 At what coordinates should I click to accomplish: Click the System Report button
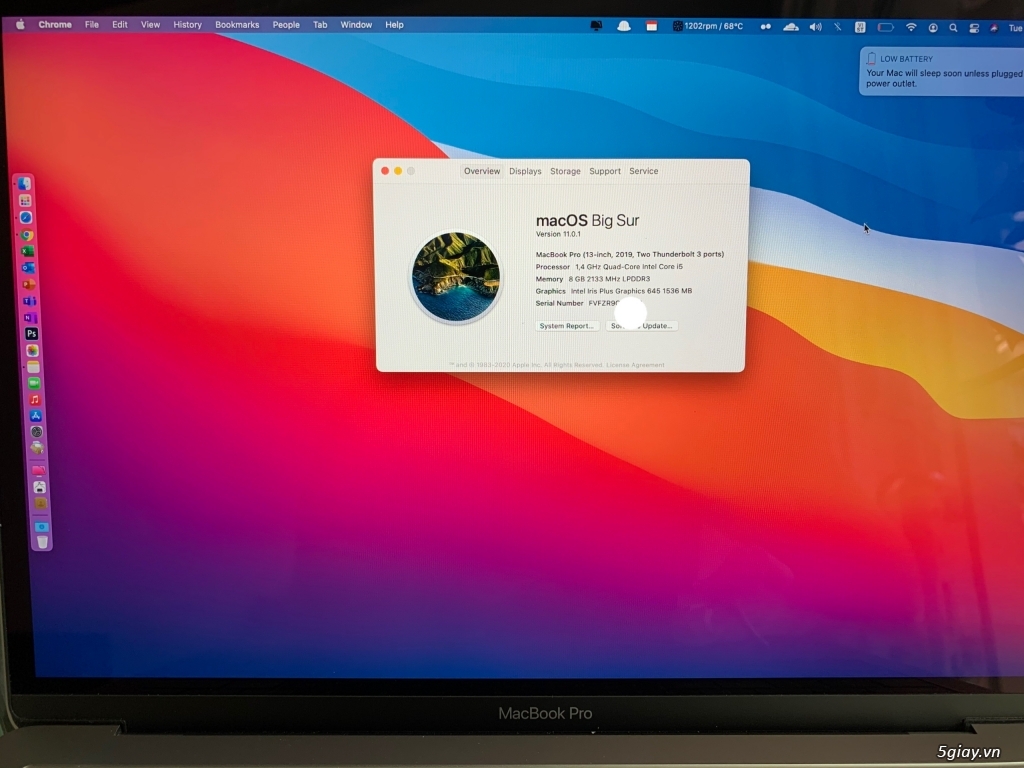coord(567,326)
